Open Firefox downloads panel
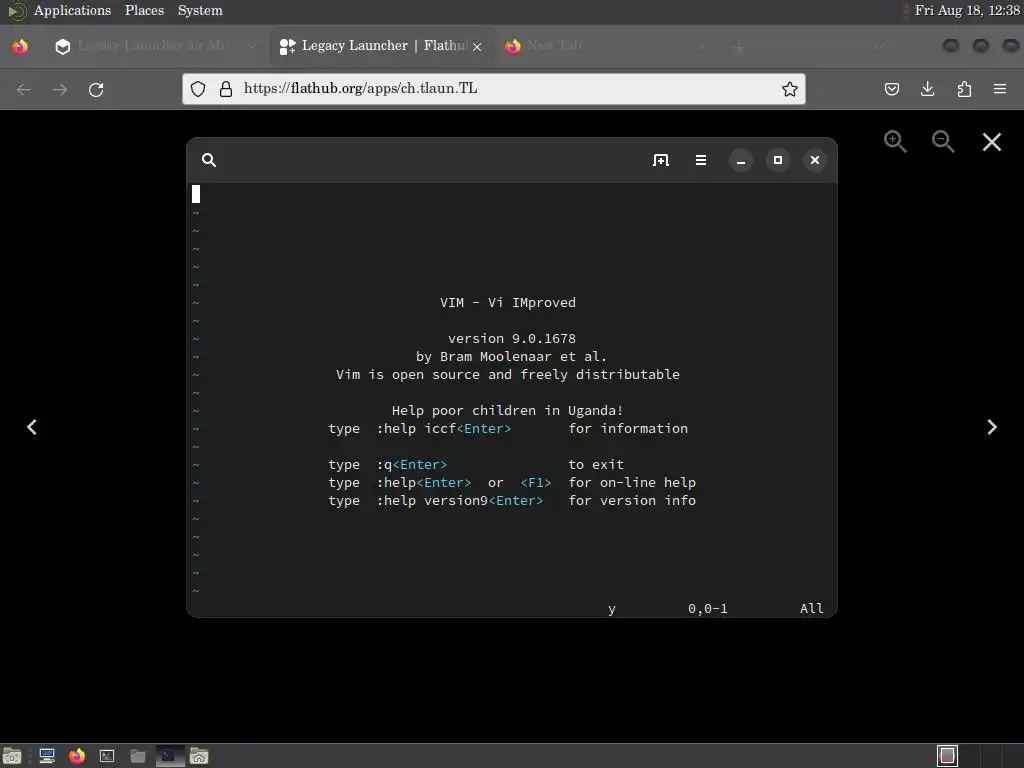1024x768 pixels. 927,89
